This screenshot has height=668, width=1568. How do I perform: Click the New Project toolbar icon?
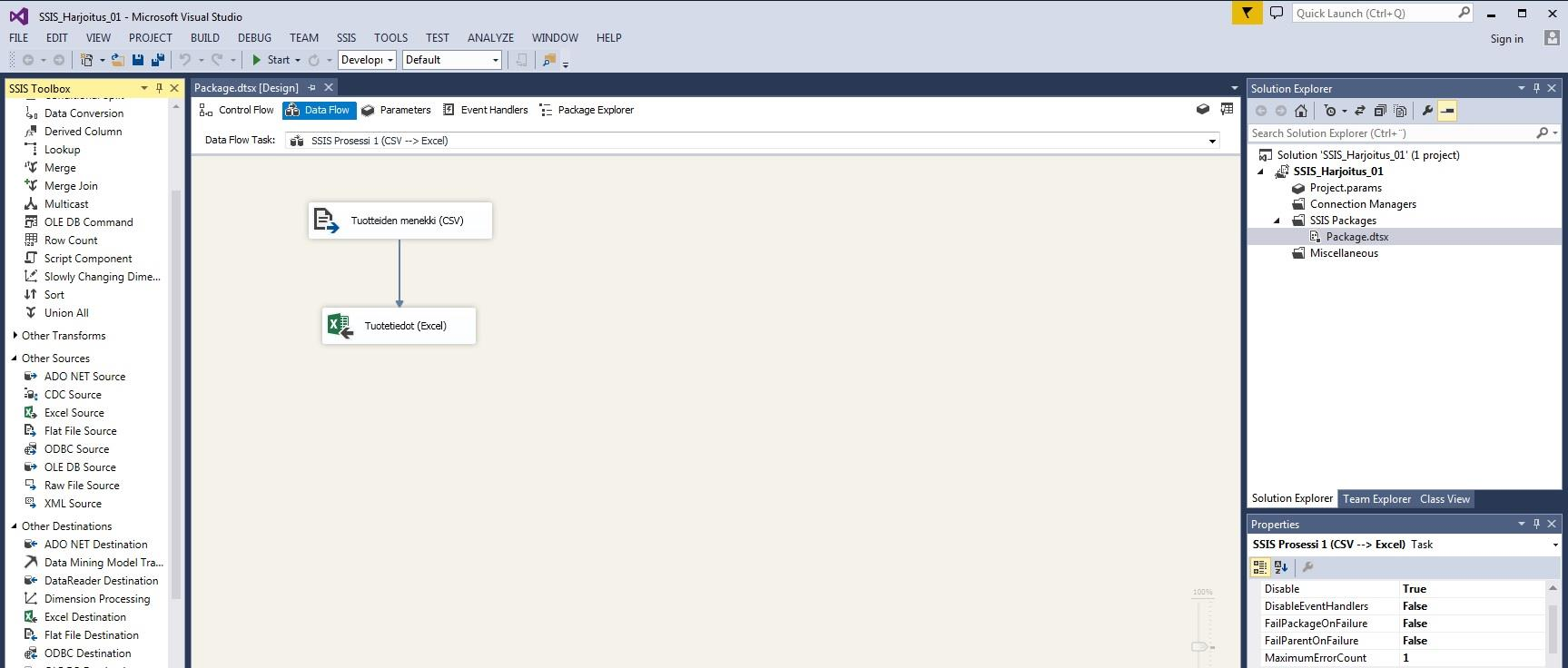[87, 60]
